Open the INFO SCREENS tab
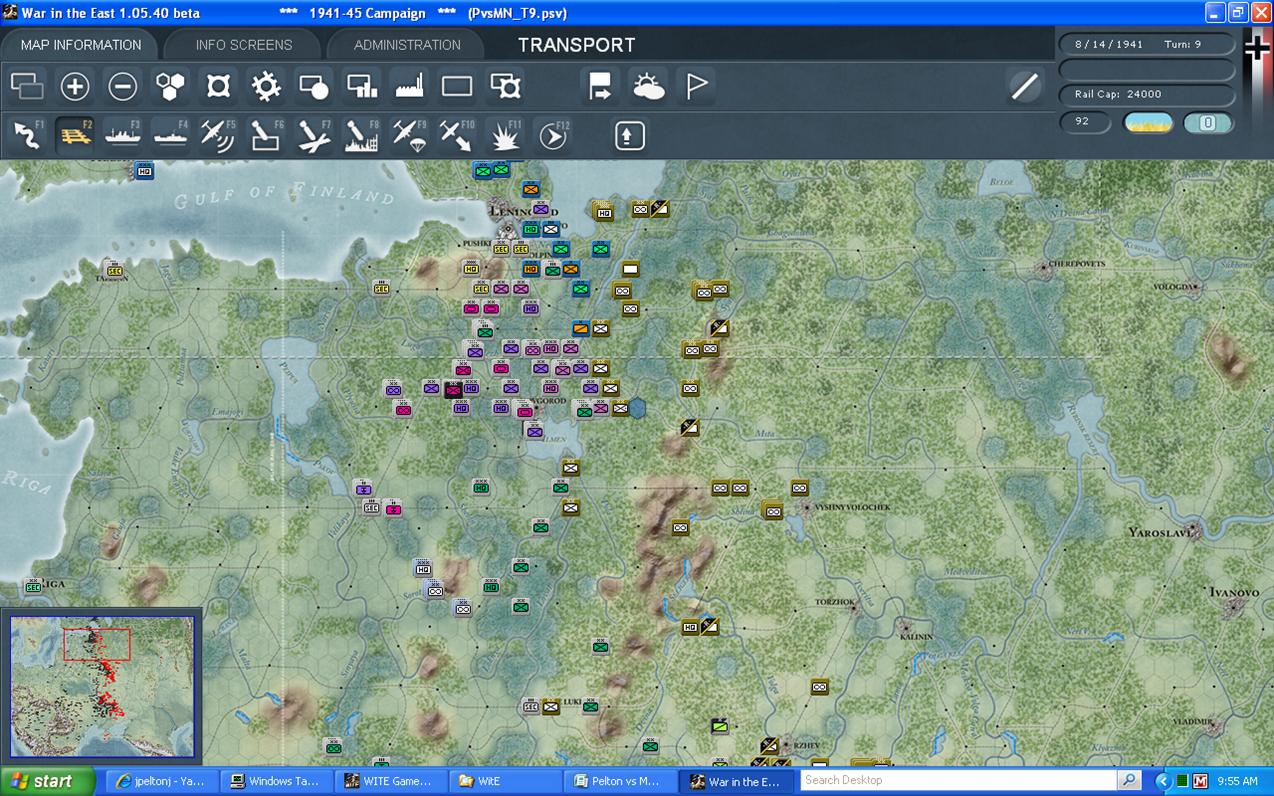The height and width of the screenshot is (796, 1274). (x=244, y=45)
